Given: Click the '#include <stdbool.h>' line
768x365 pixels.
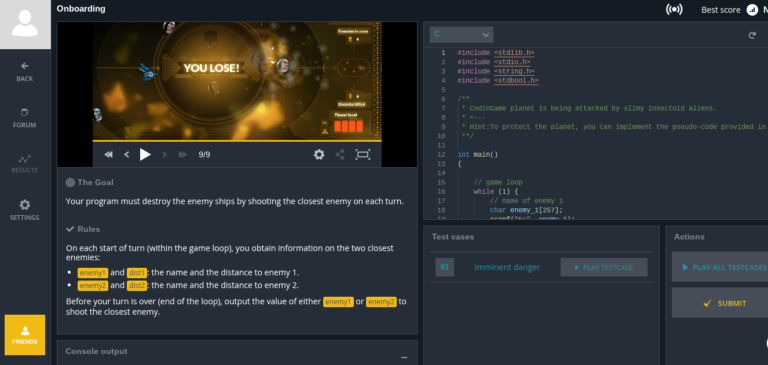Looking at the screenshot, I should tap(498, 80).
